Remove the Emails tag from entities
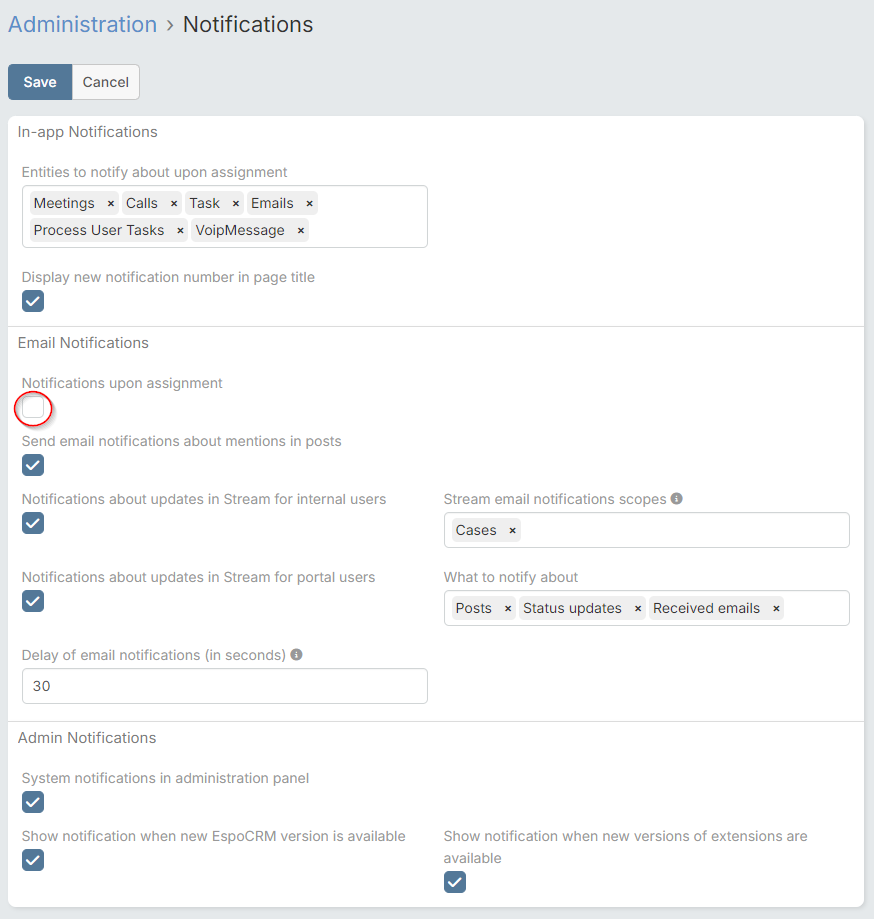The width and height of the screenshot is (874, 919). (x=309, y=204)
